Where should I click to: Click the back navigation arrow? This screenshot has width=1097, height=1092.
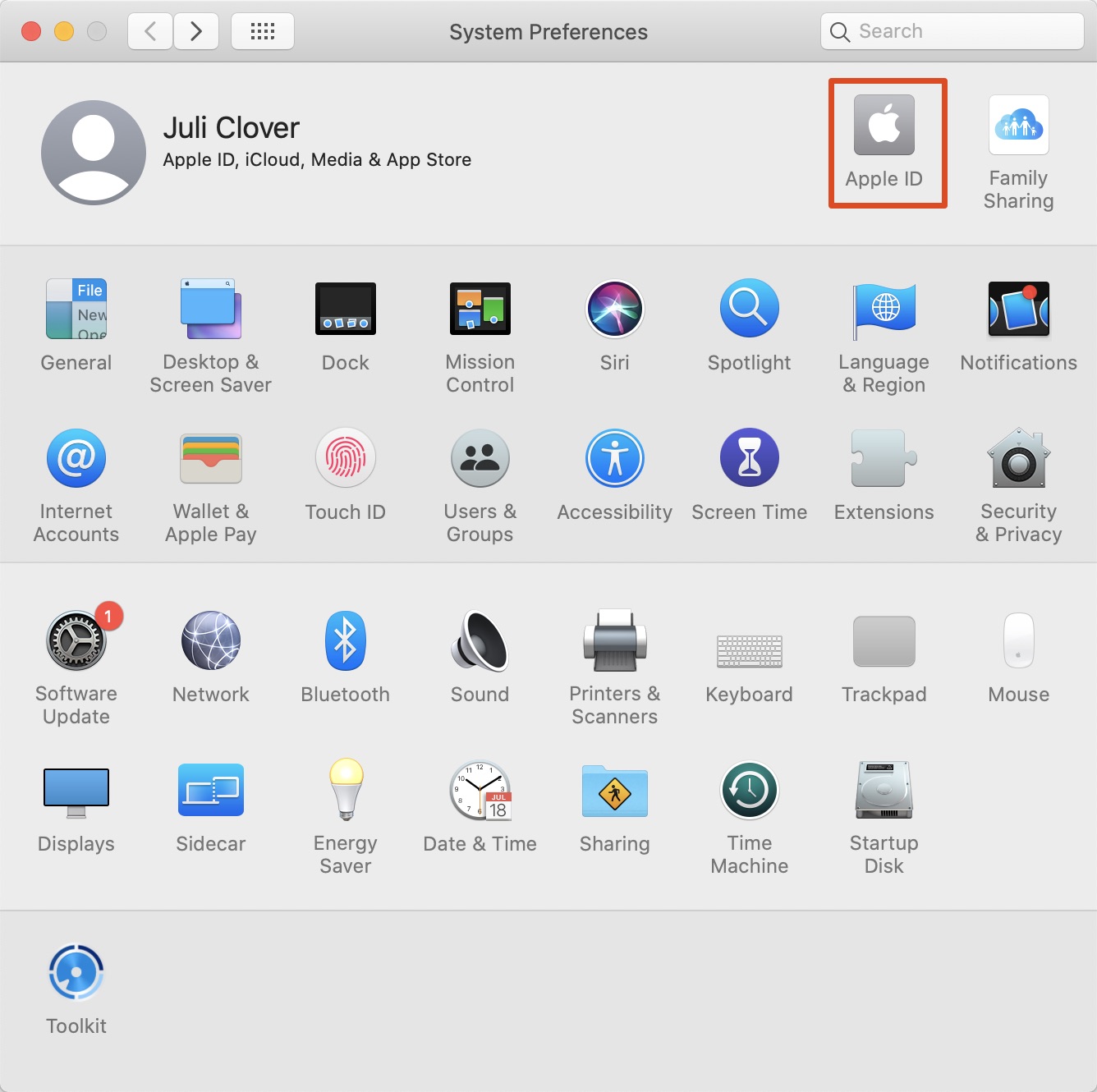(x=150, y=31)
